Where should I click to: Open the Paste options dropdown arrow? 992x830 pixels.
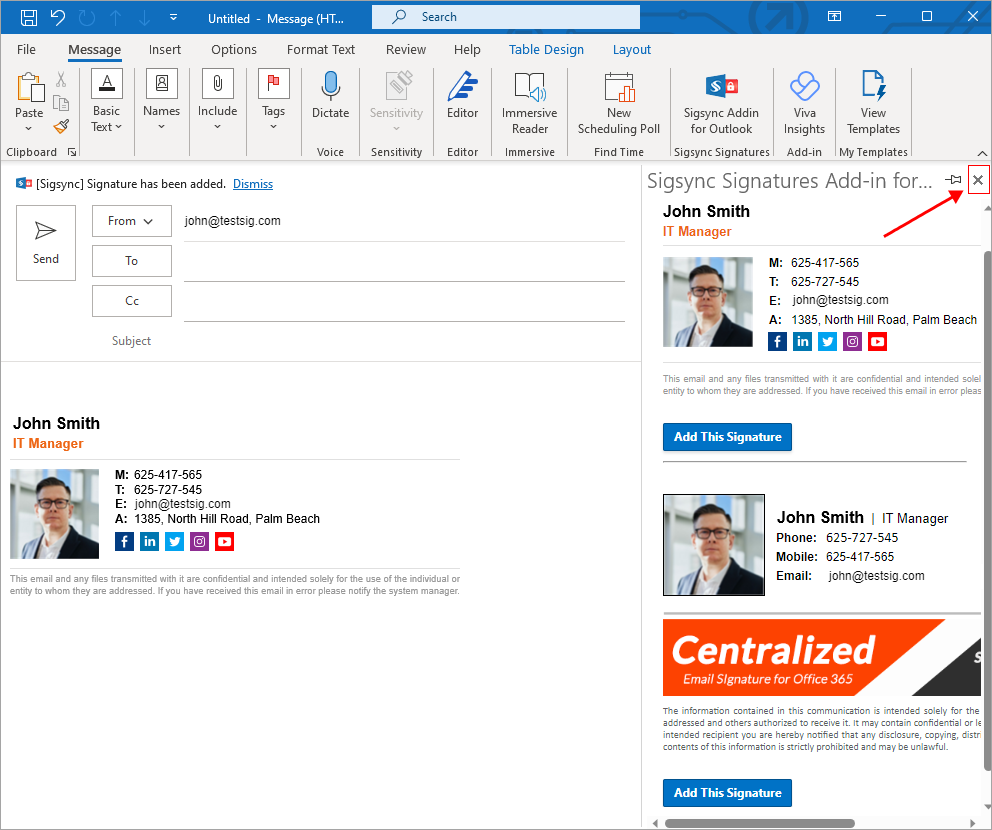coord(29,129)
